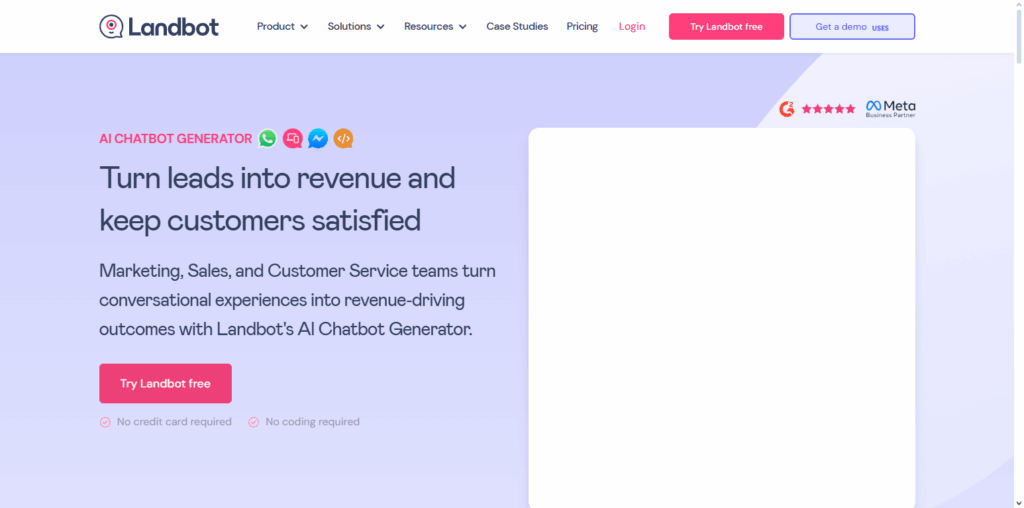Image resolution: width=1024 pixels, height=508 pixels.
Task: Expand the Product dropdown menu
Action: [282, 27]
